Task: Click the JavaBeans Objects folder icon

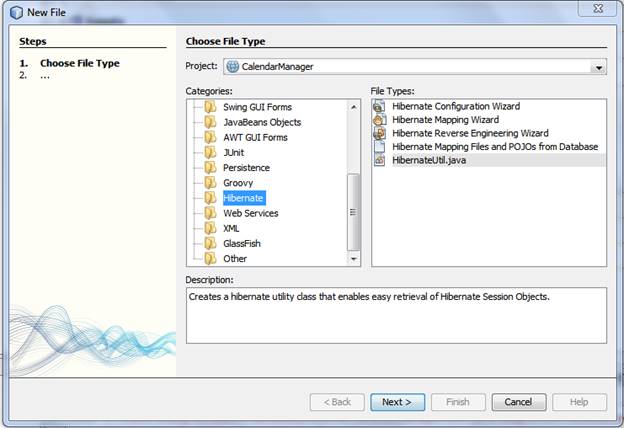Action: click(211, 122)
